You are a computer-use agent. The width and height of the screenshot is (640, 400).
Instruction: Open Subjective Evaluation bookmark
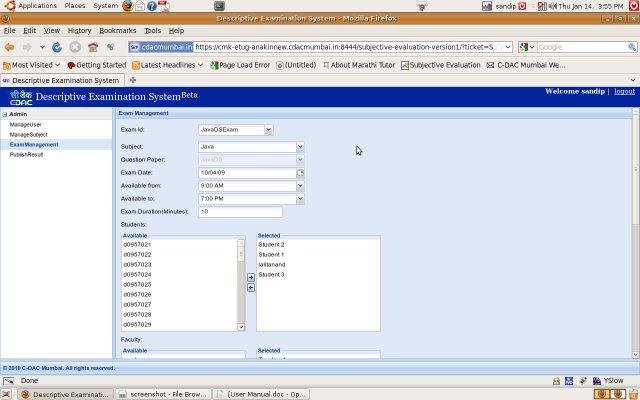pyautogui.click(x=441, y=65)
